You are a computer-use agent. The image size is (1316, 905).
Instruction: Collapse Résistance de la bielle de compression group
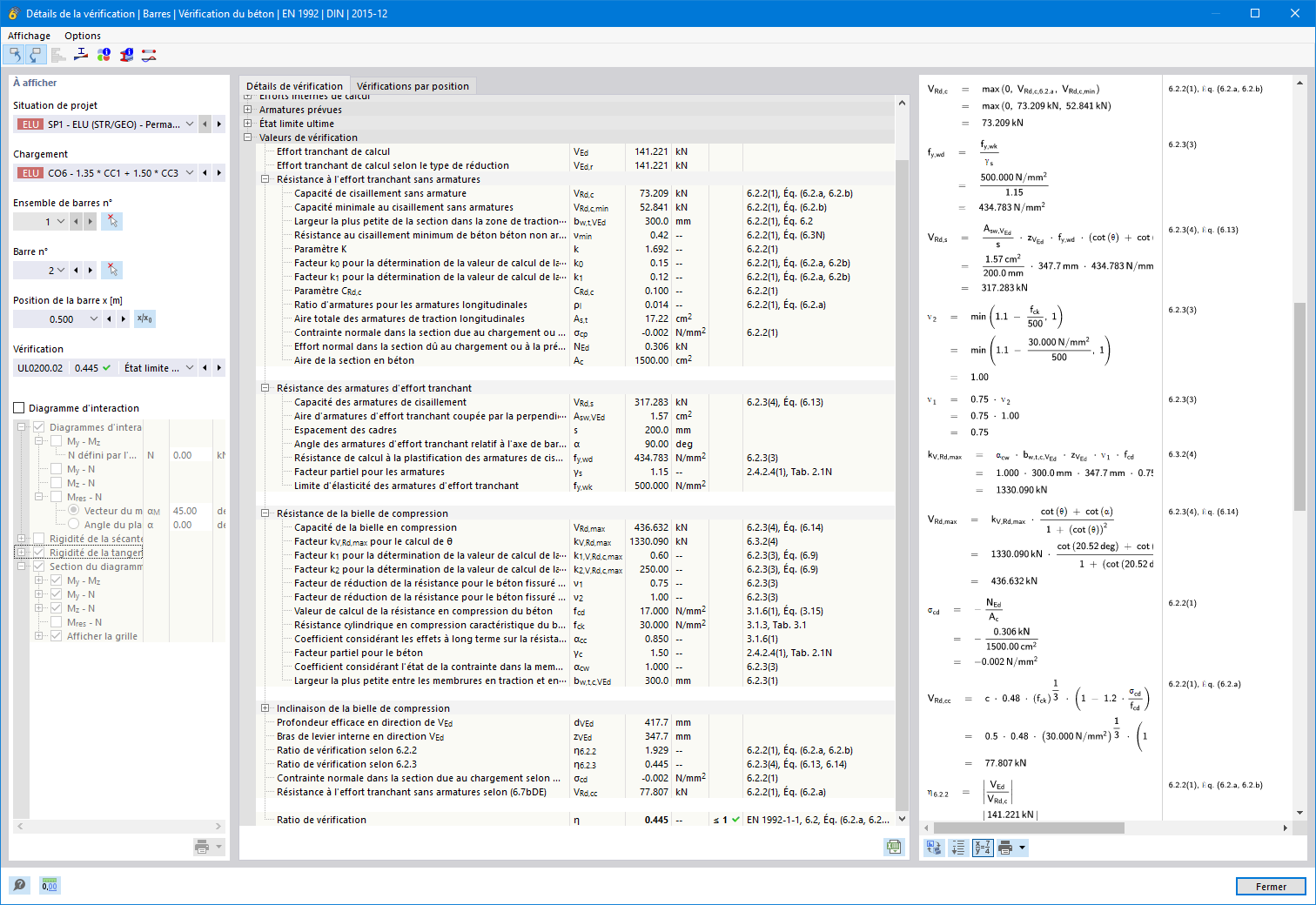[265, 513]
